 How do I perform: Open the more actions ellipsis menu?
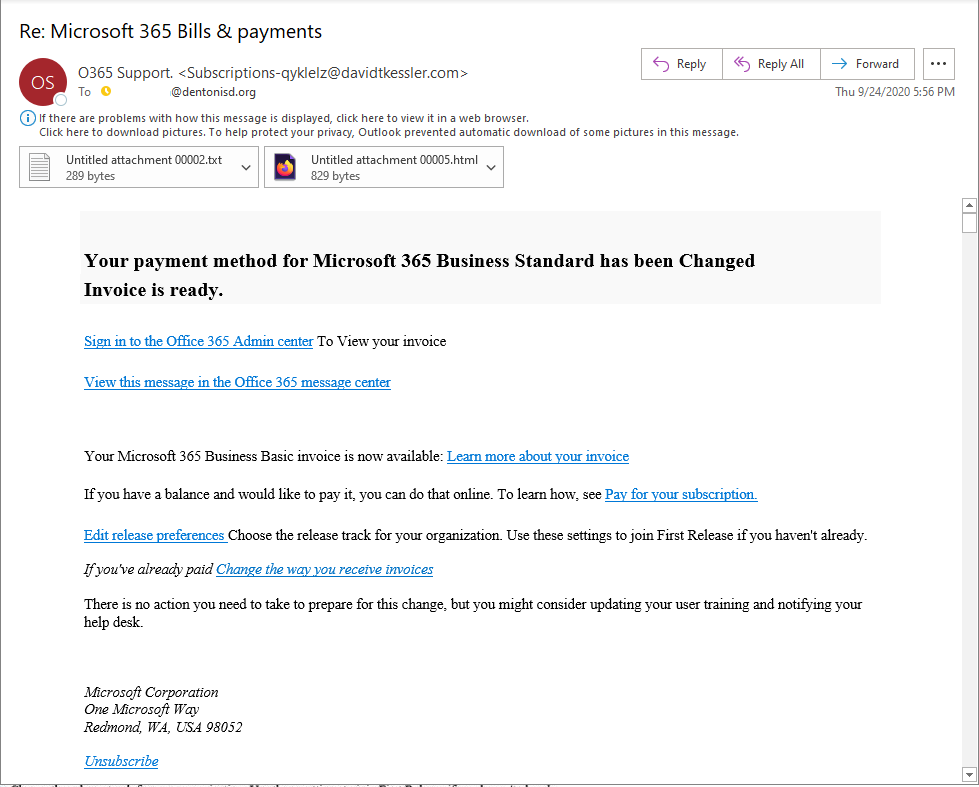(x=938, y=64)
